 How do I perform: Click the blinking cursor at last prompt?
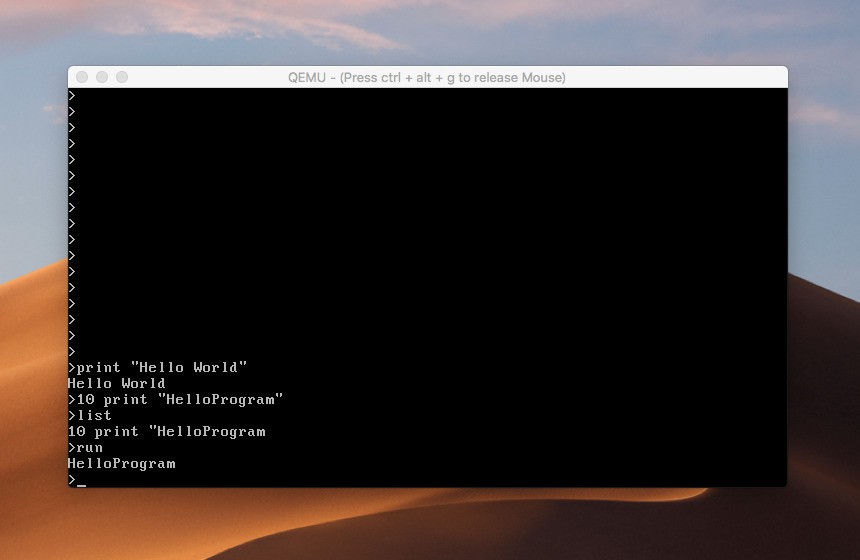coord(81,481)
